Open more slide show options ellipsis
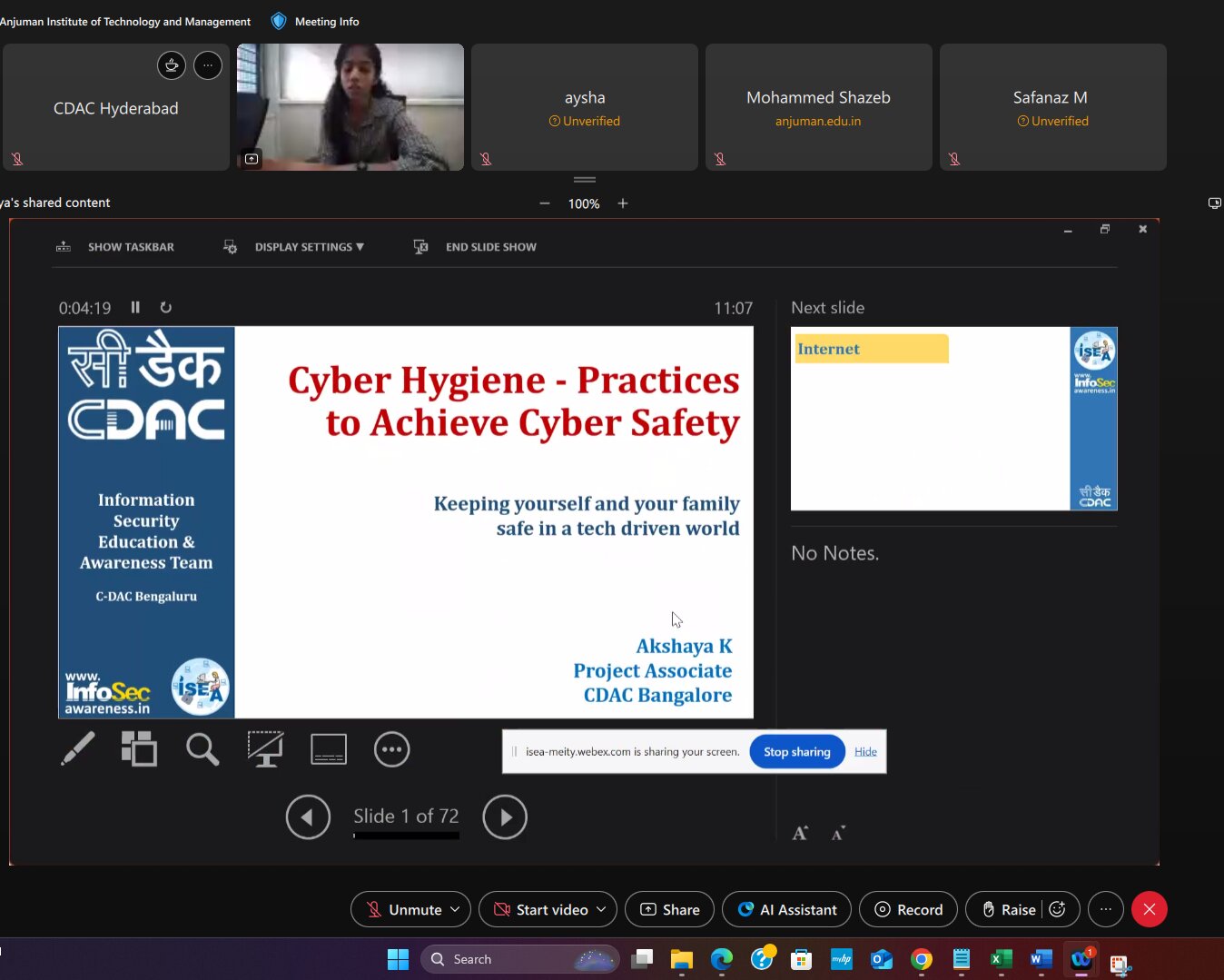1224x980 pixels. coord(391,749)
